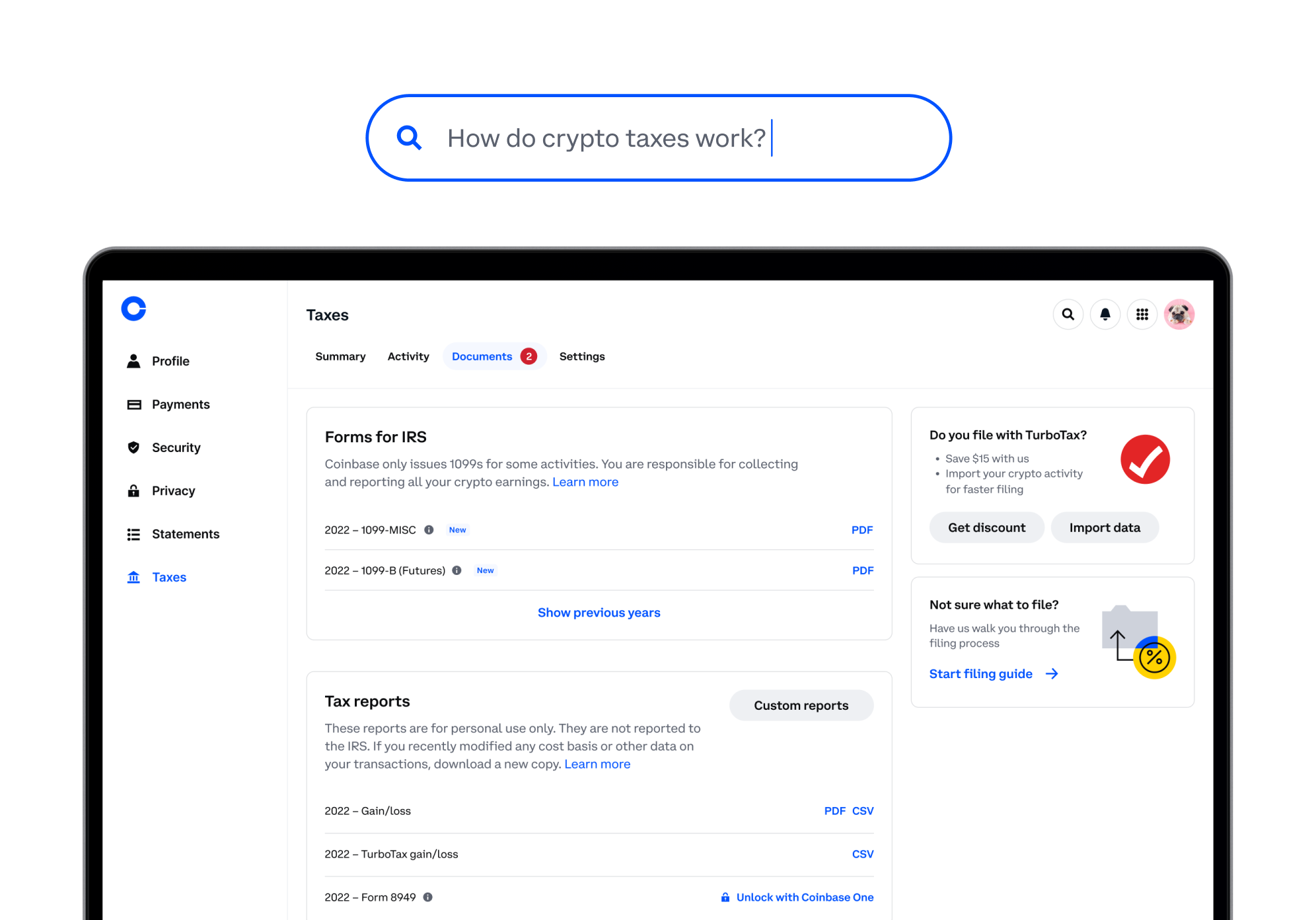Click the Security shield icon
The height and width of the screenshot is (920, 1316).
(133, 447)
